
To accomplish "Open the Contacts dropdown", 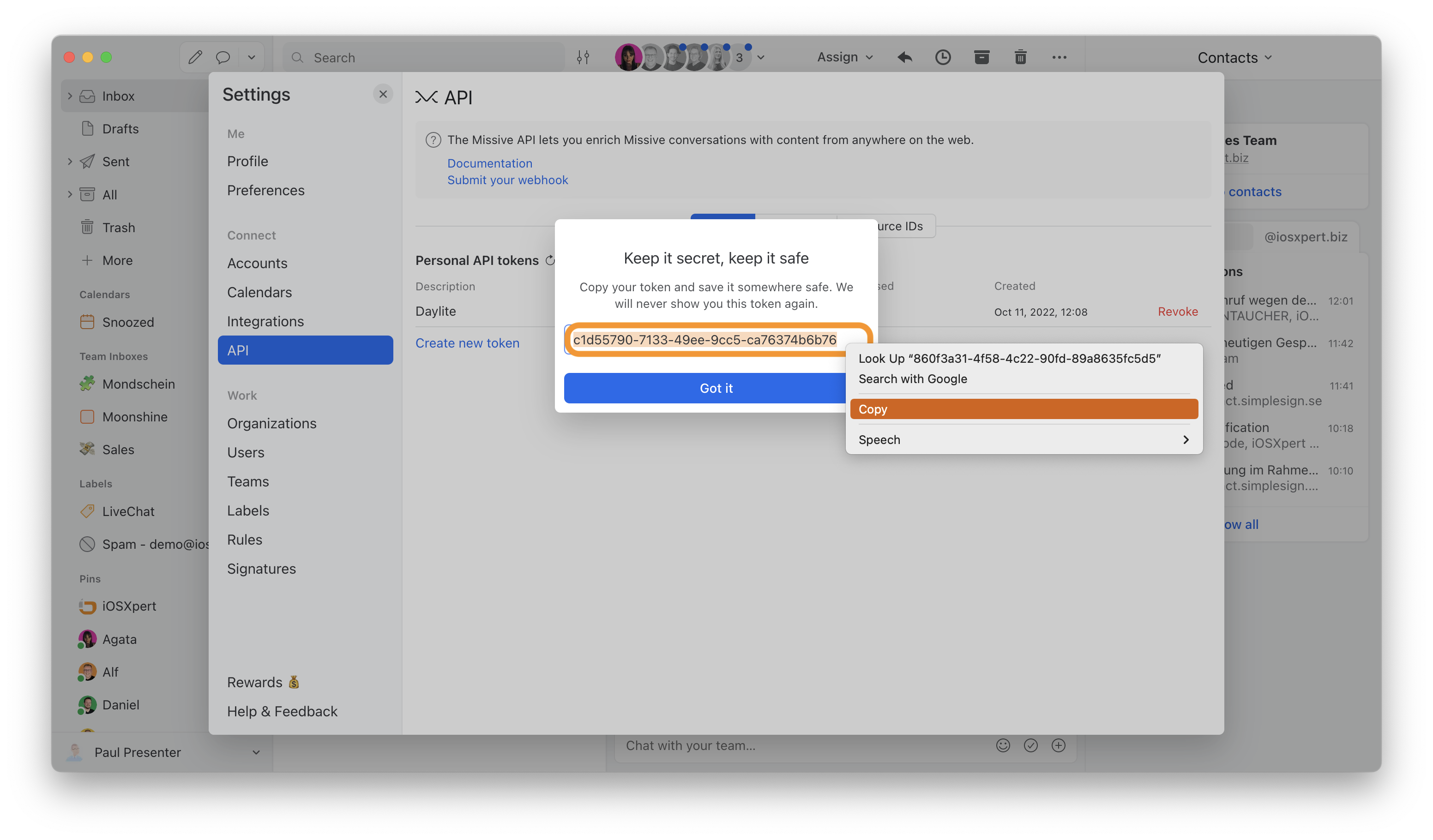I will pyautogui.click(x=1234, y=57).
